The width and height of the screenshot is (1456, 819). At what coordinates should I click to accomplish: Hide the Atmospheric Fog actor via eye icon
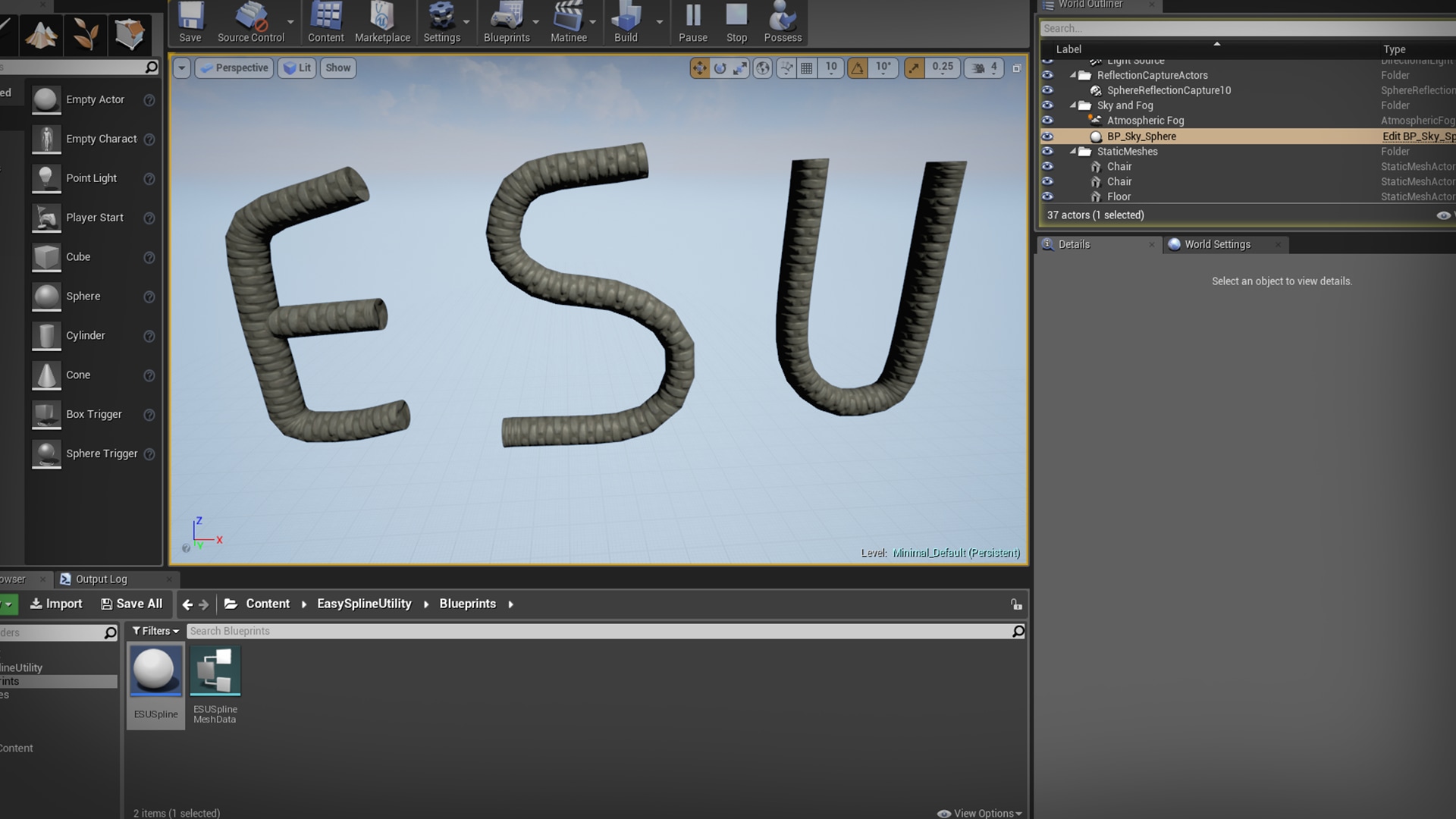(x=1047, y=121)
